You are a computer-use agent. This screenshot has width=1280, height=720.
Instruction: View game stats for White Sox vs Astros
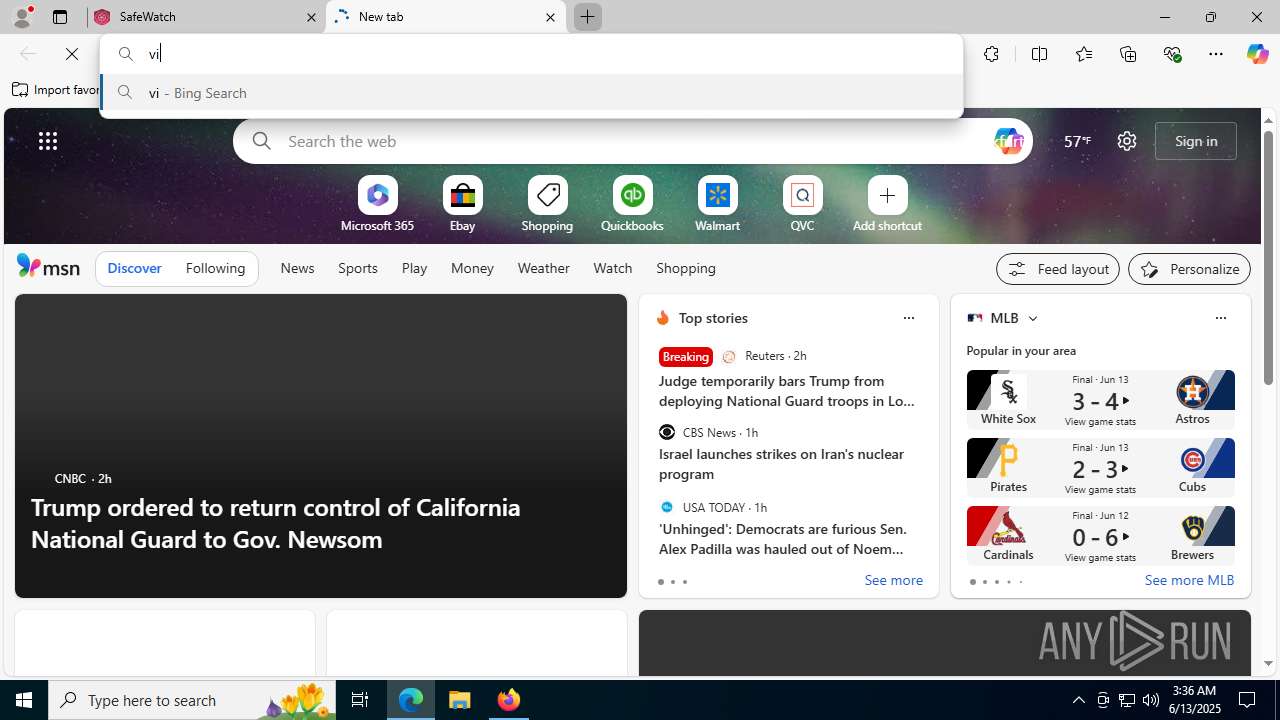1100,422
